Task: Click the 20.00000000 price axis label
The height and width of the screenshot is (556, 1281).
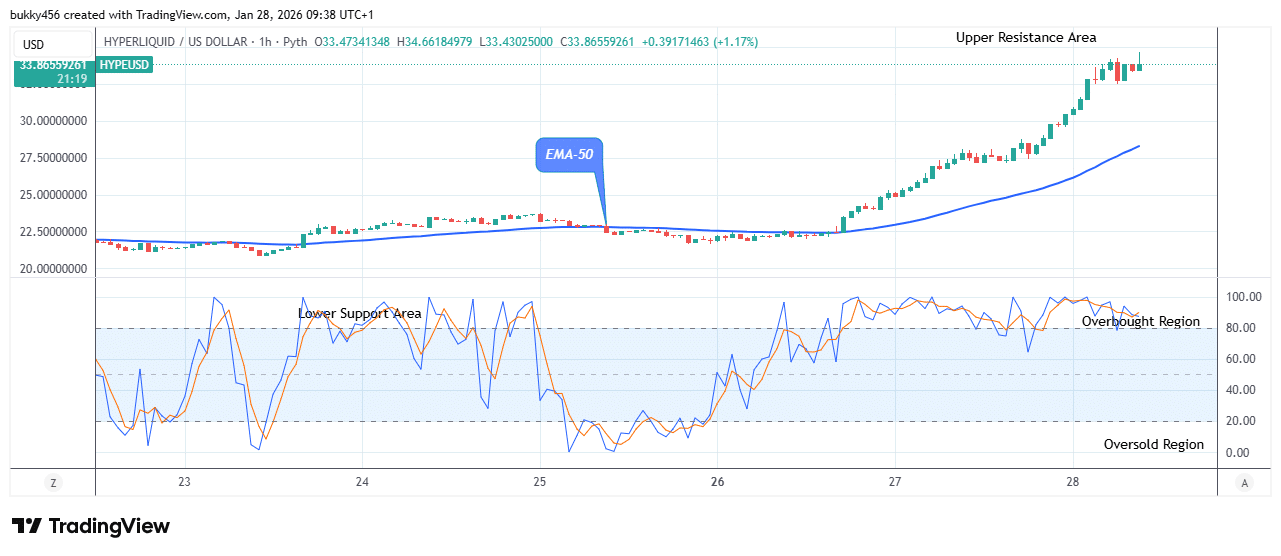Action: point(52,269)
